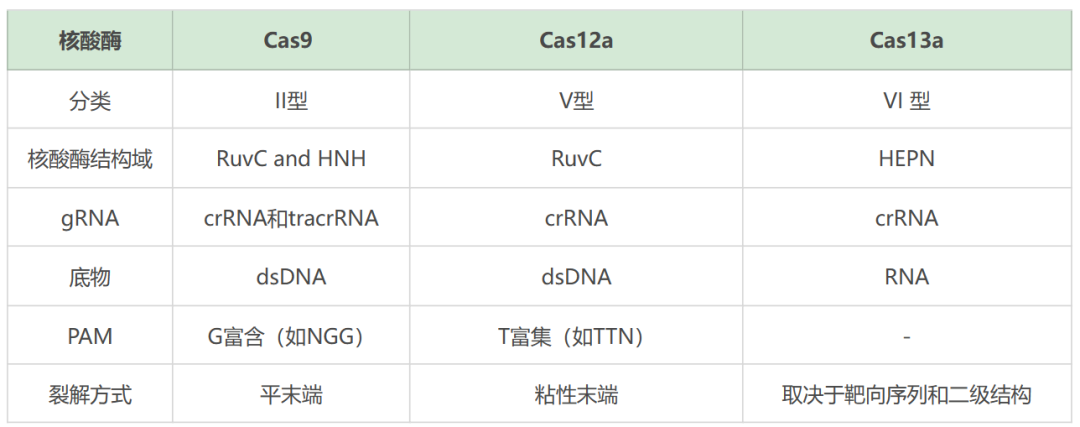Click the 底物 row label
The image size is (1080, 427).
(90, 277)
